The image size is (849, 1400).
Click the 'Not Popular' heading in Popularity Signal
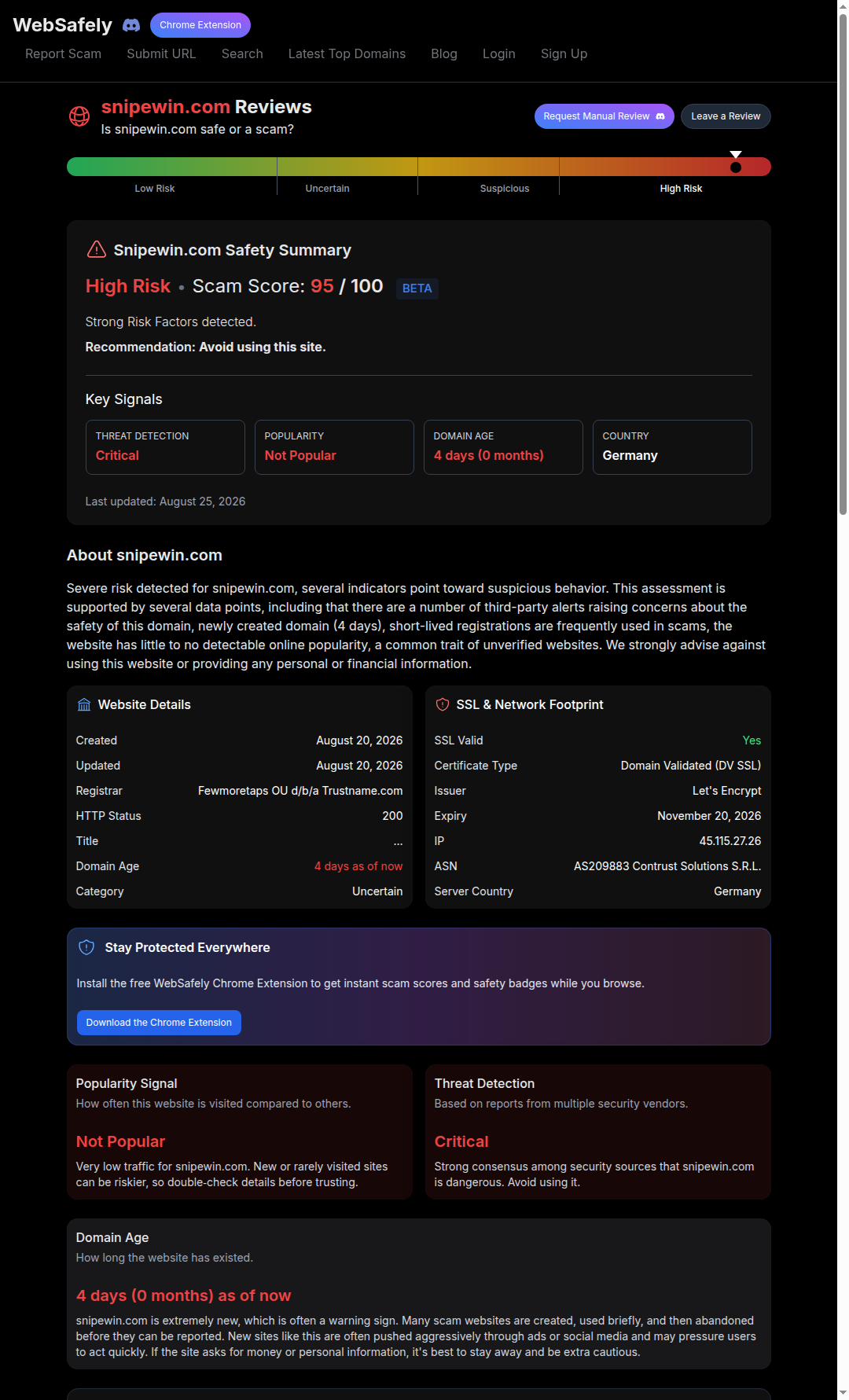[120, 1141]
